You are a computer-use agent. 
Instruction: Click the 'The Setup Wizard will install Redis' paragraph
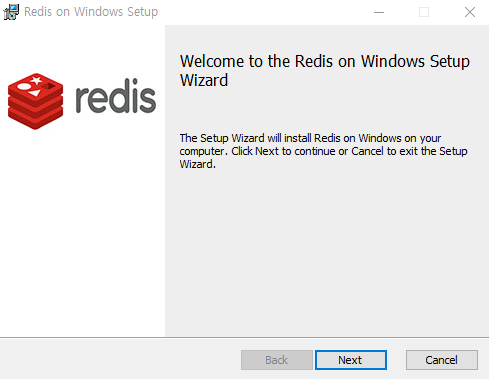[x=323, y=151]
